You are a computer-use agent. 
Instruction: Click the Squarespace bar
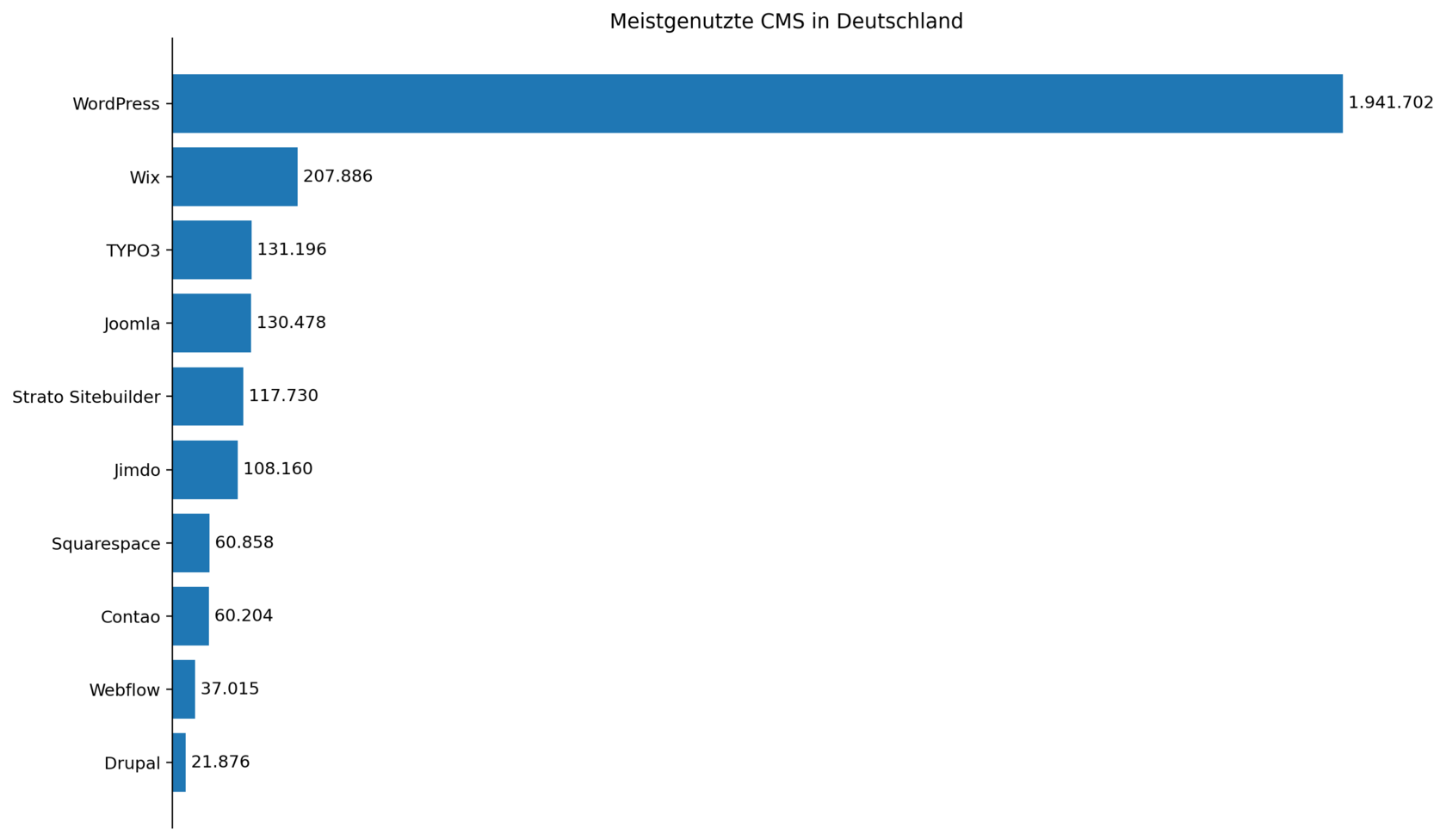[x=191, y=543]
